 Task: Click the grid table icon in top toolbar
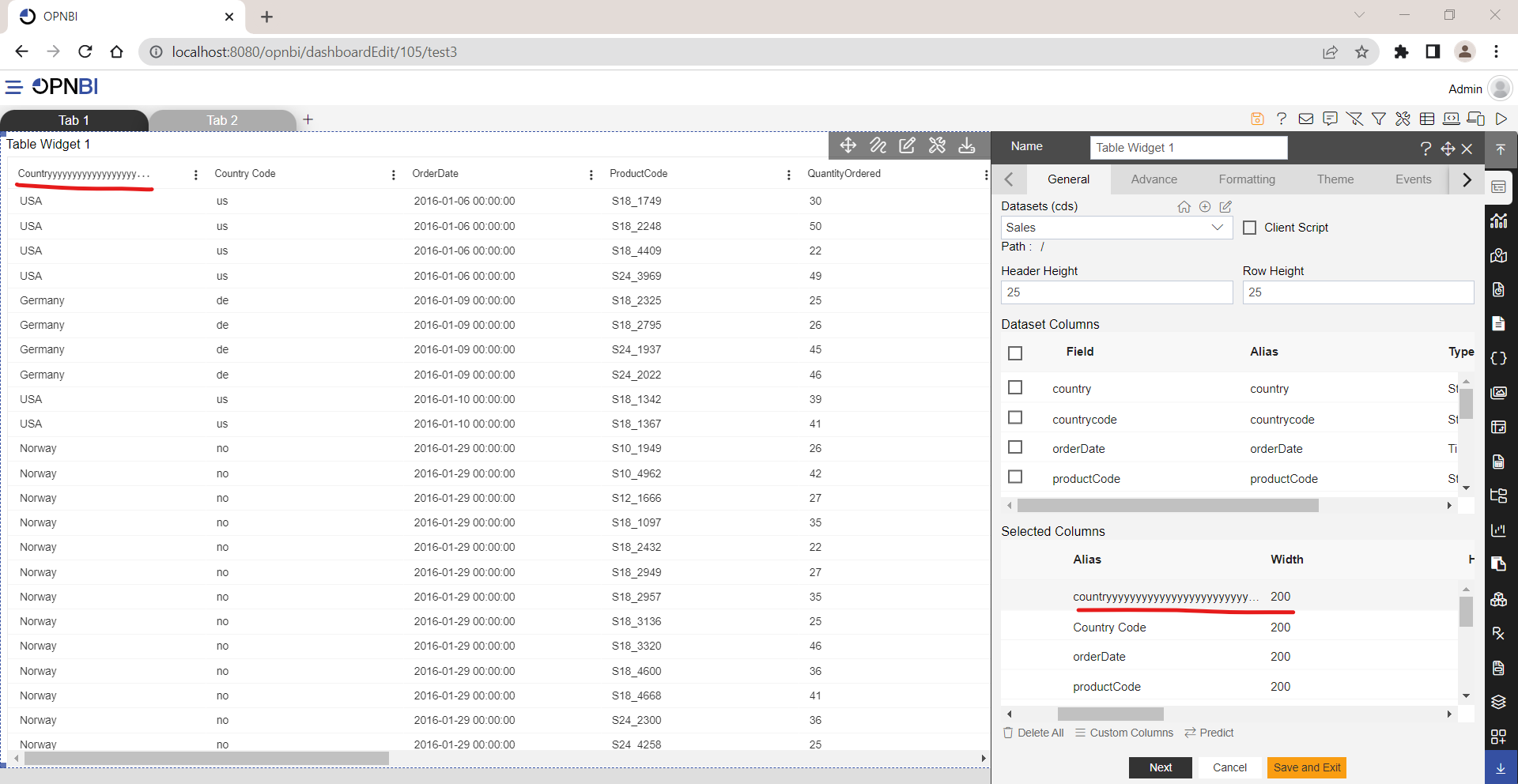click(1427, 119)
